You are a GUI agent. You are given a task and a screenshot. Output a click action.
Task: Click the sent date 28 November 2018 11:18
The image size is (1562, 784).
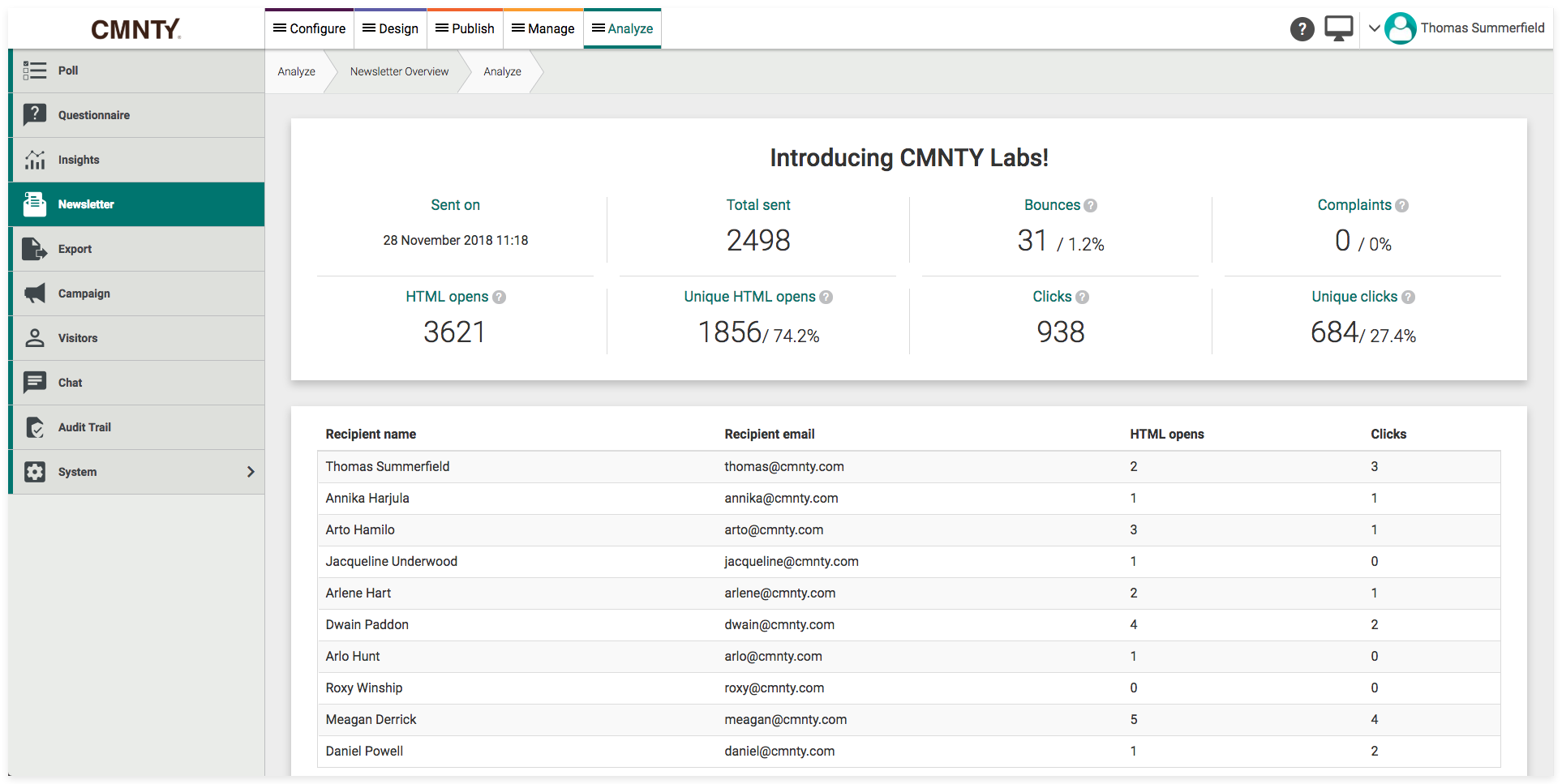point(456,241)
